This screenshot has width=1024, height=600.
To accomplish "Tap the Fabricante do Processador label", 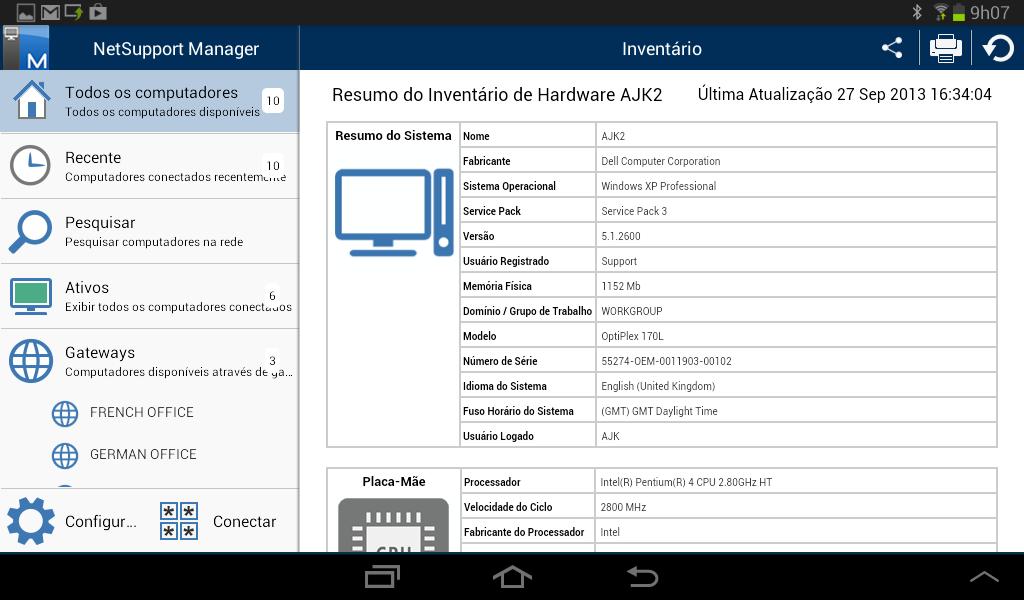I will click(524, 532).
